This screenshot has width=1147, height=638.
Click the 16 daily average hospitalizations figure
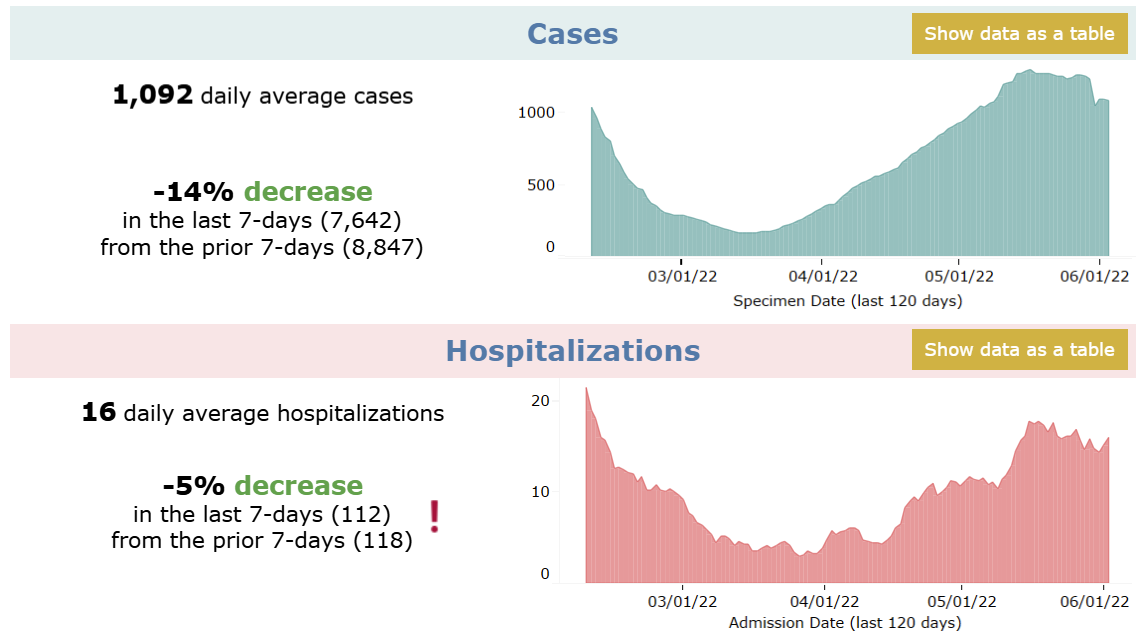100,413
